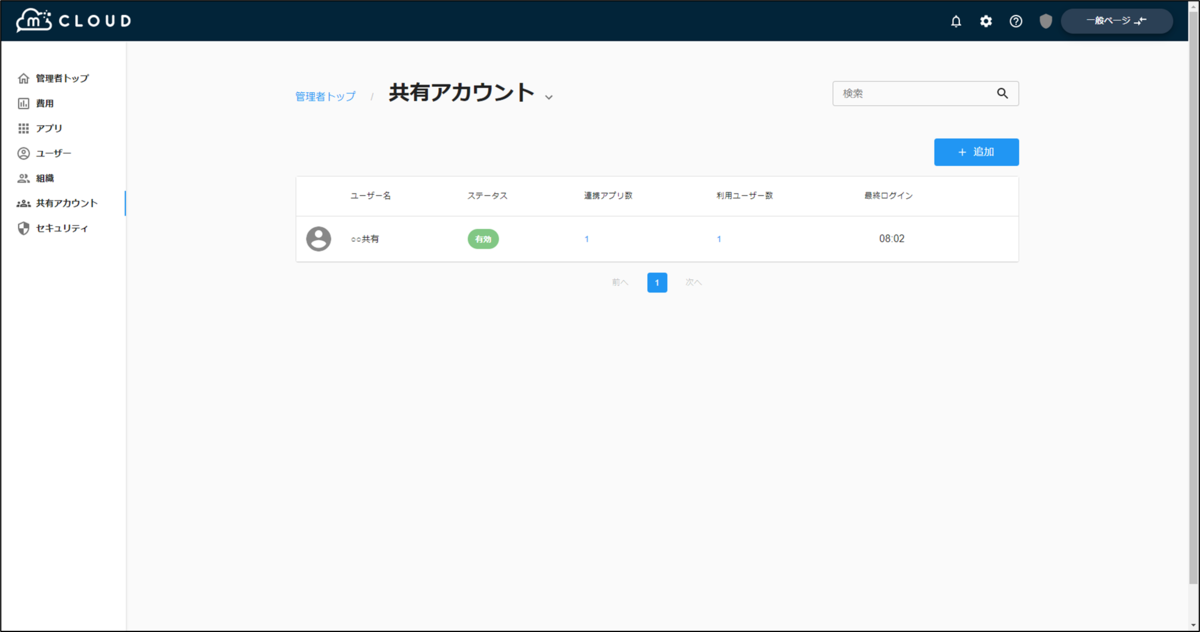Open the 組織 people icon in sidebar
The height and width of the screenshot is (632, 1200).
coord(23,178)
